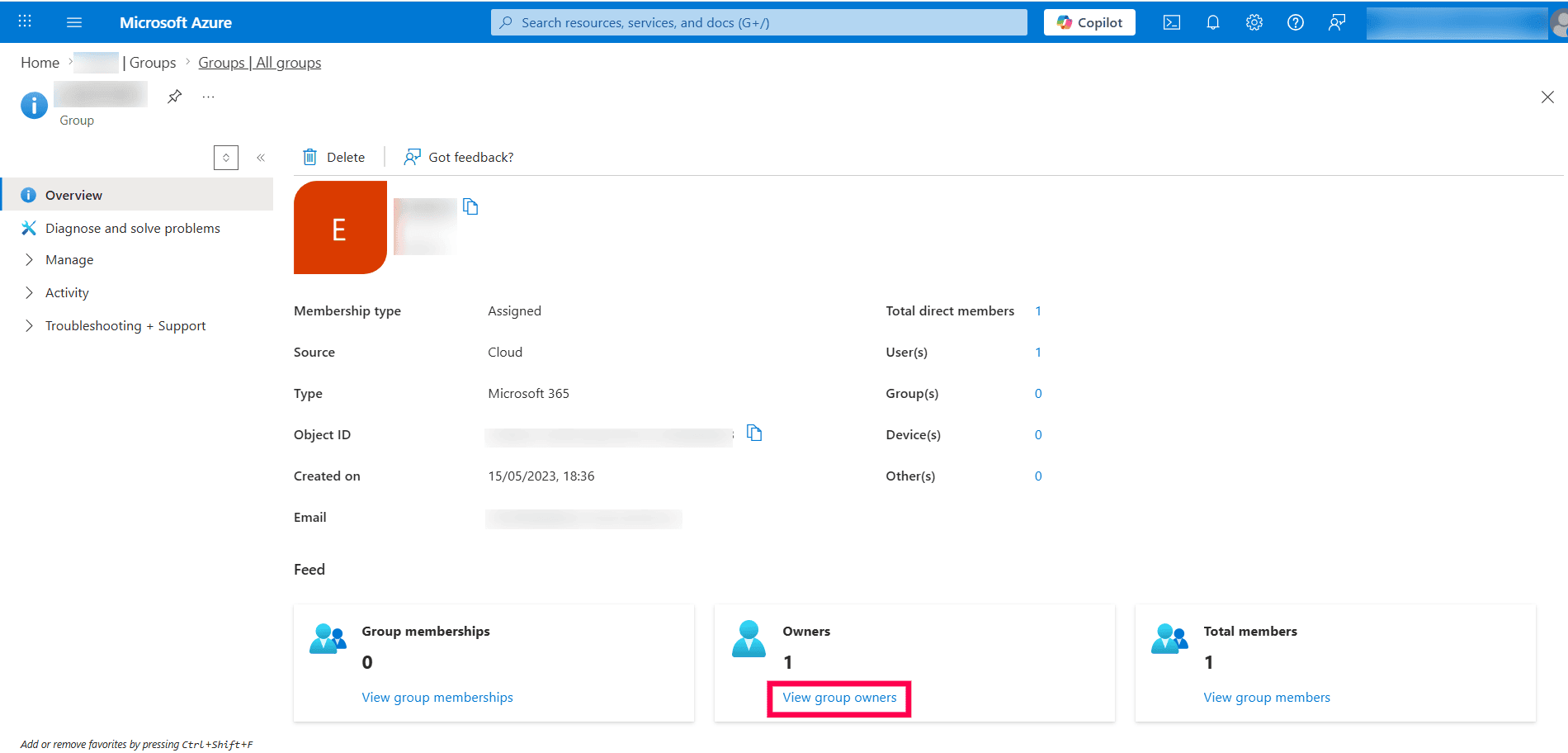Click the Owners card person icon

point(749,639)
